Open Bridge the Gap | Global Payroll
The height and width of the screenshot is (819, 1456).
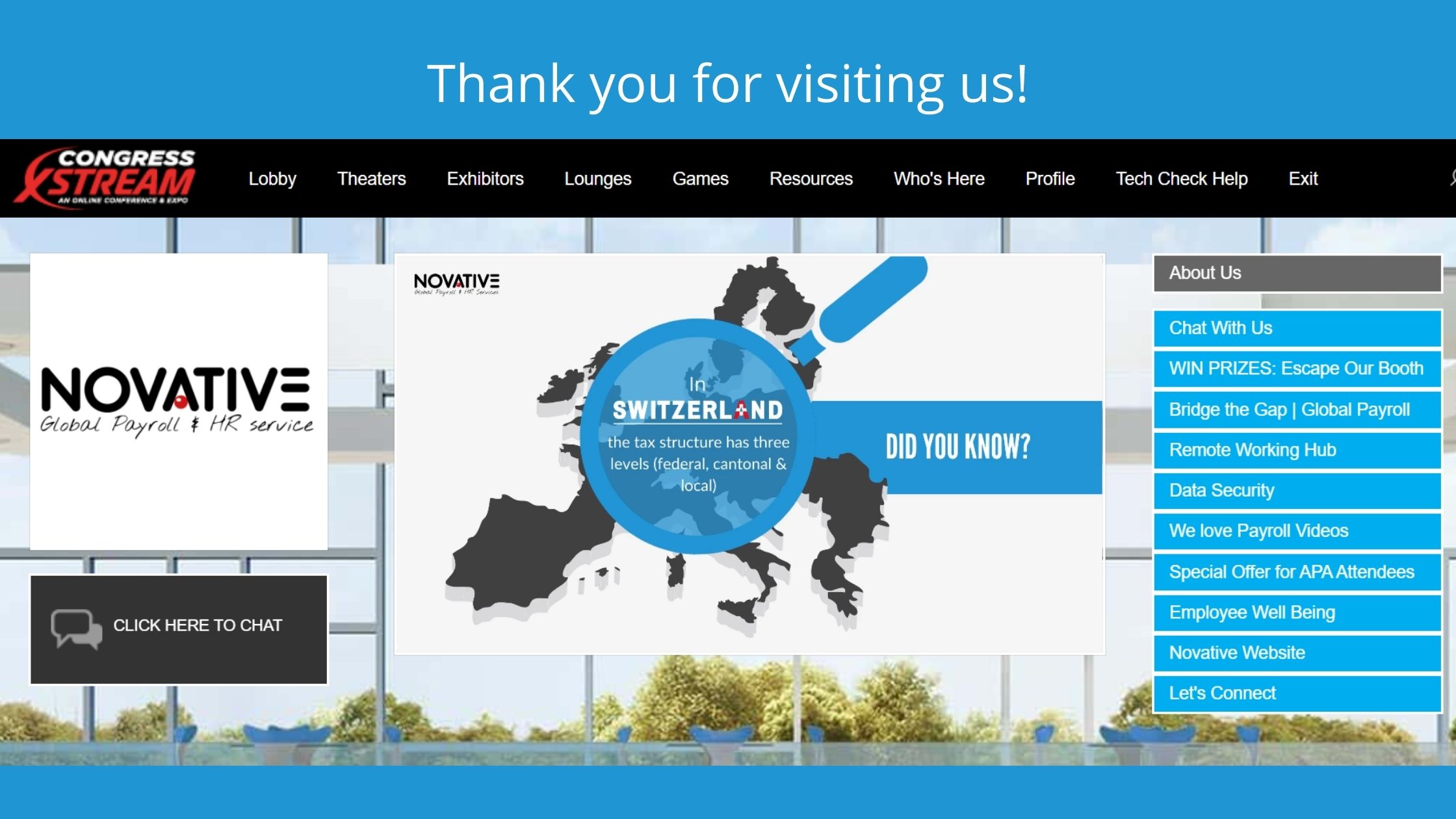[x=1297, y=409]
